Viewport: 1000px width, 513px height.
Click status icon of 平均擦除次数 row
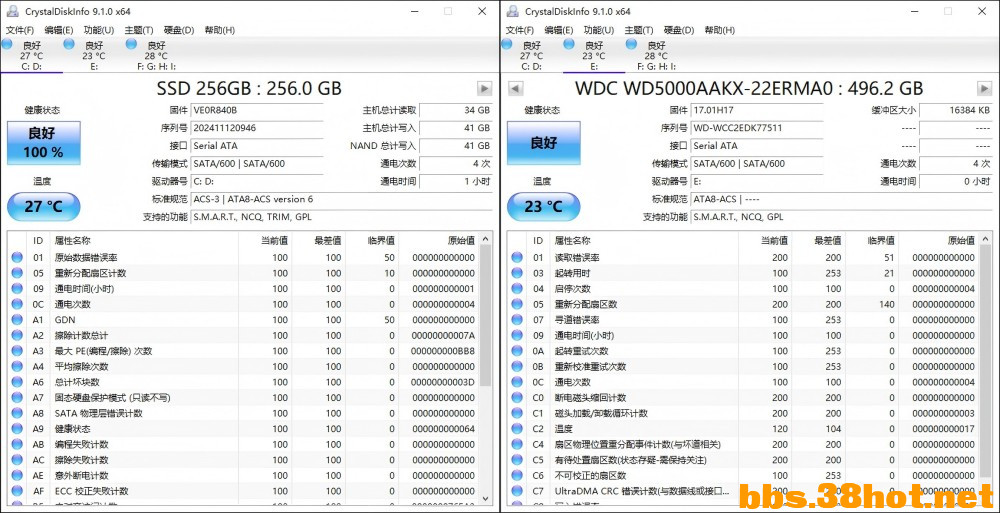[17, 367]
